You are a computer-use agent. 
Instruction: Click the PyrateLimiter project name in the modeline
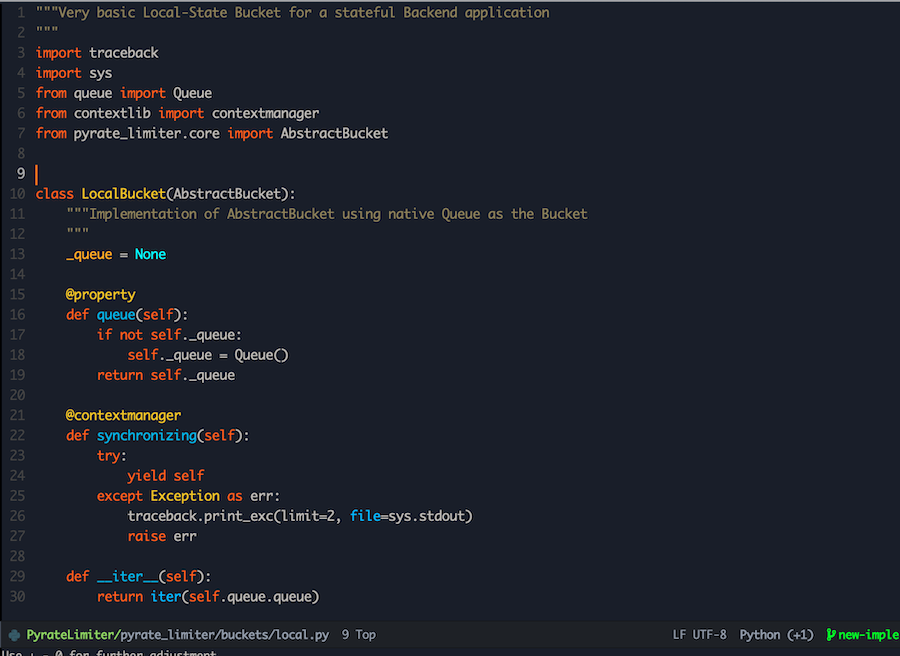[x=71, y=635]
